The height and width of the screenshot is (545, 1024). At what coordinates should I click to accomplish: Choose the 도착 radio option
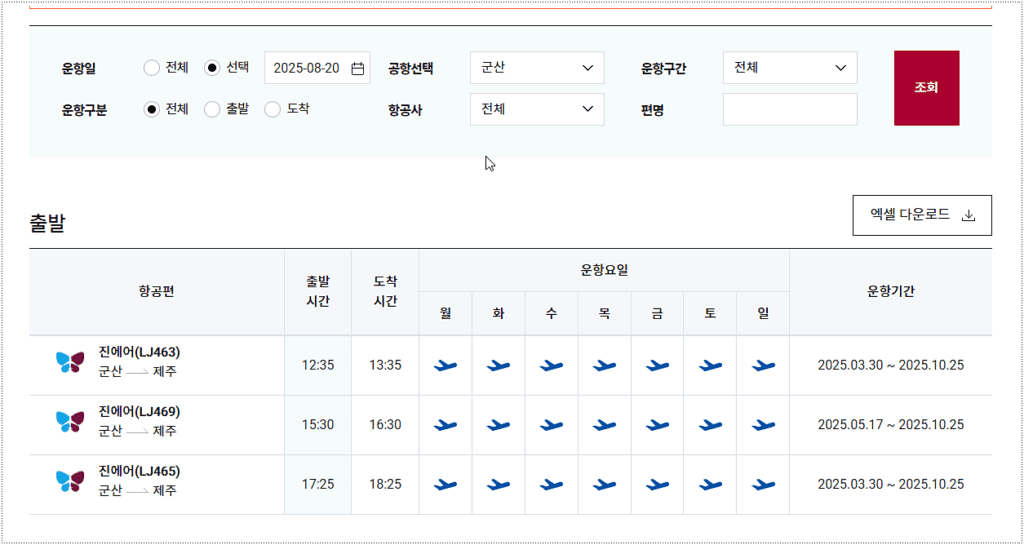coord(273,110)
